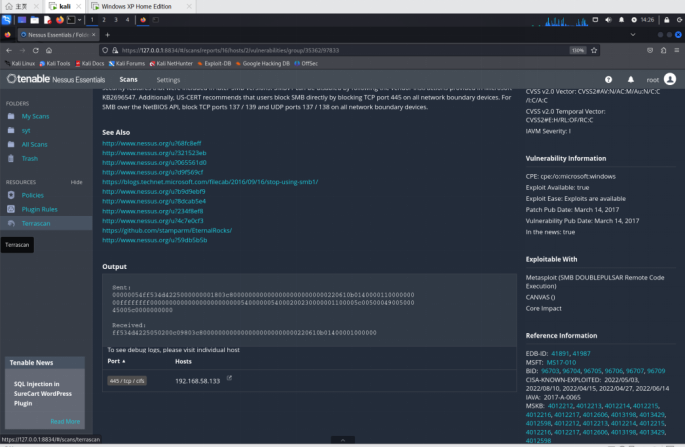Click the Nessus help question mark icon
This screenshot has height=448, width=685.
point(608,80)
